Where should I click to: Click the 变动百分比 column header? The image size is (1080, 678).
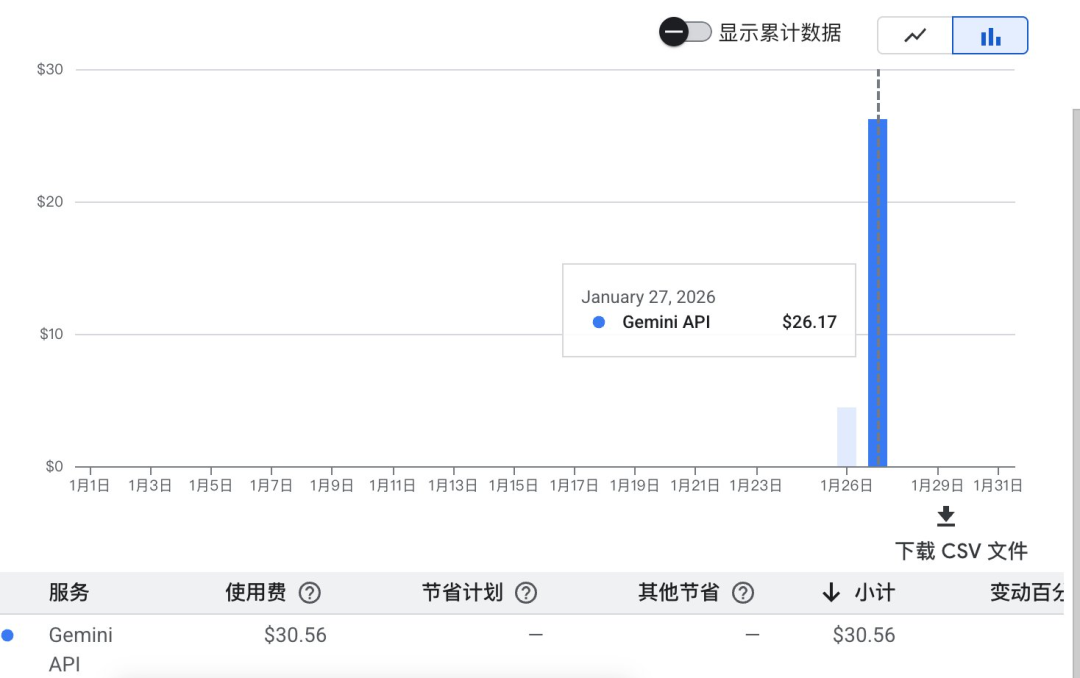coord(1027,593)
